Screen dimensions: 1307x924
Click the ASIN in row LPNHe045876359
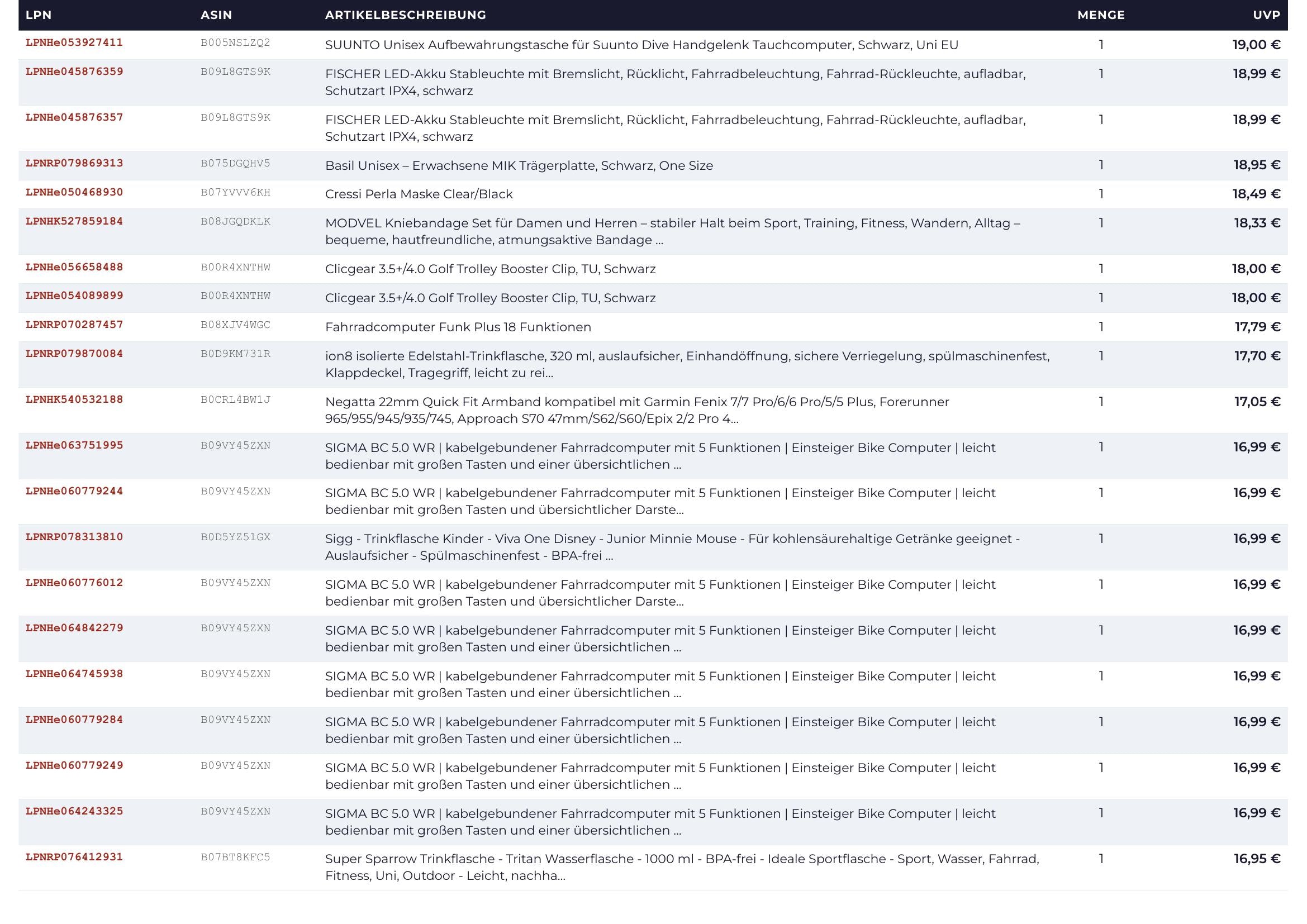click(235, 72)
